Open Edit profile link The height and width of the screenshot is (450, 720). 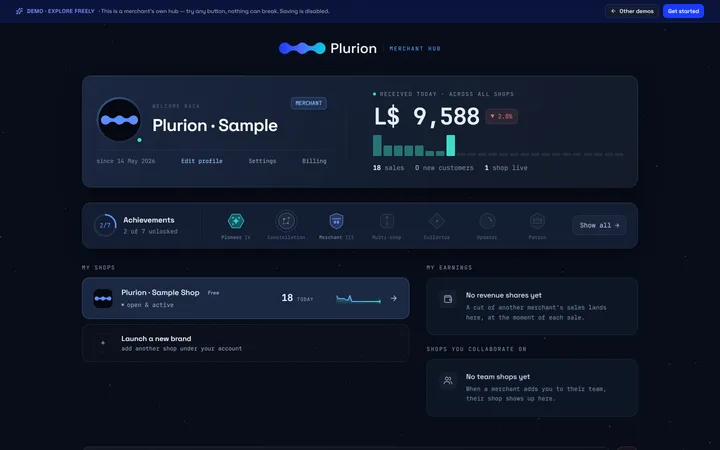pos(202,161)
